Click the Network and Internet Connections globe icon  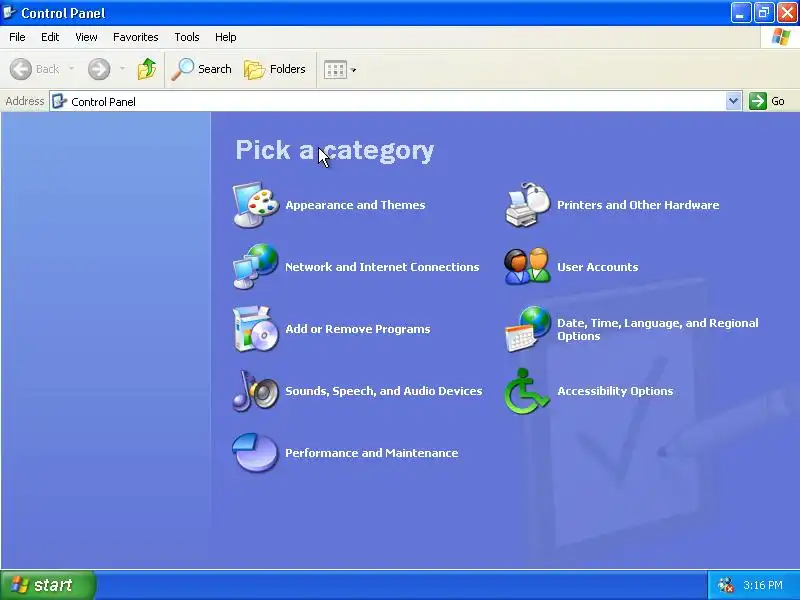[x=256, y=266]
